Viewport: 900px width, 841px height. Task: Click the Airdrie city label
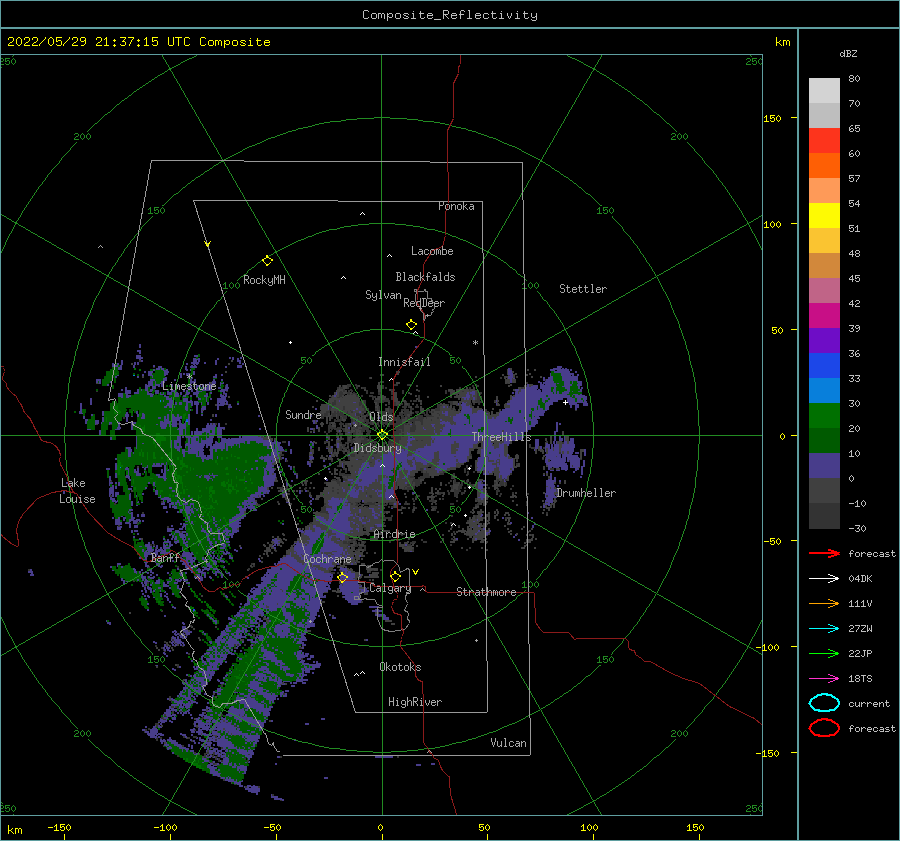pyautogui.click(x=394, y=534)
